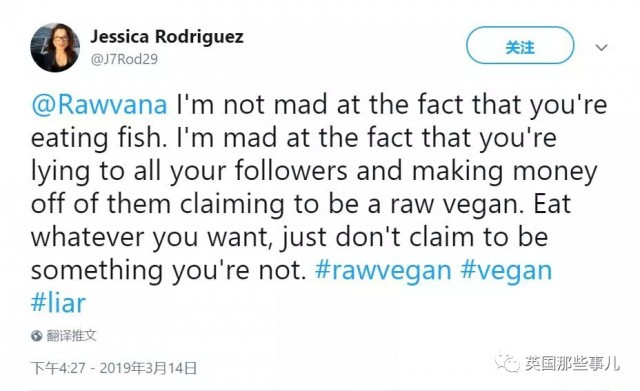
Task: Click the Jessica Rodriguez display name
Action: click(167, 37)
